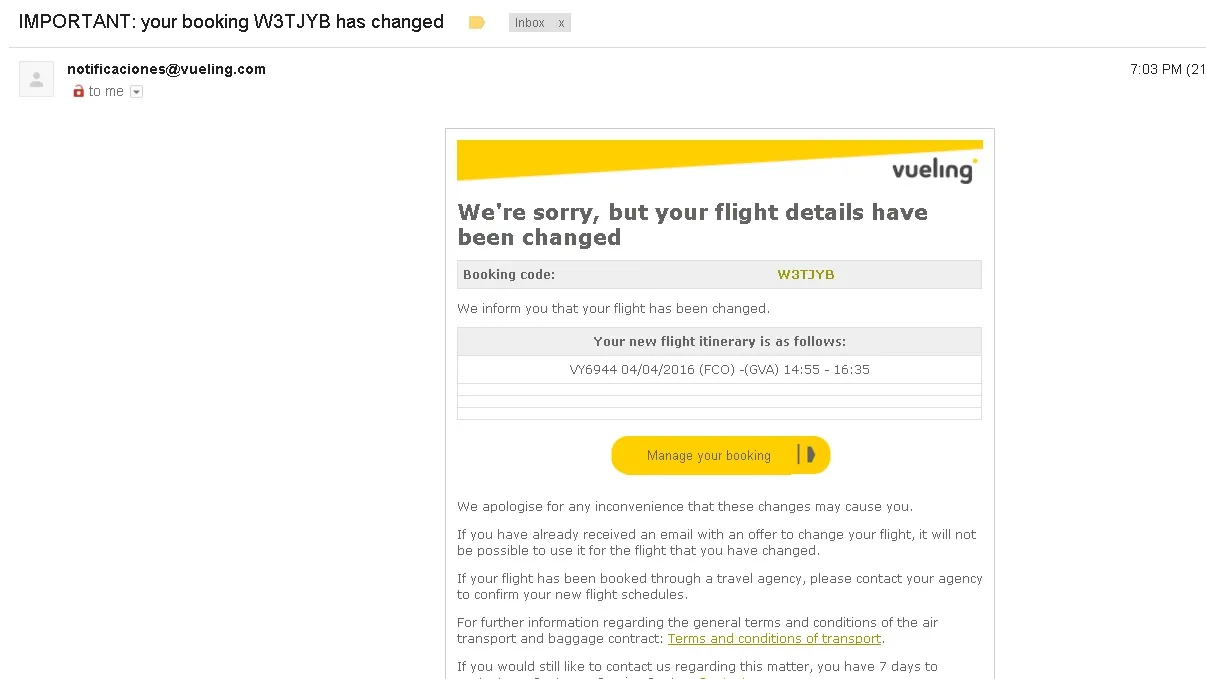Open Terms and conditions of transport link
Screen dimensions: 1206x679
pyautogui.click(x=774, y=638)
